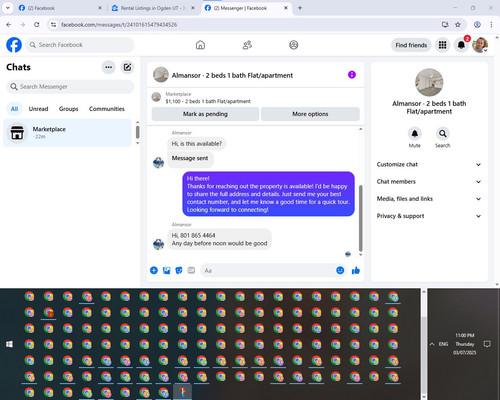
Task: Reload the page in Chrome
Action: coord(37,25)
